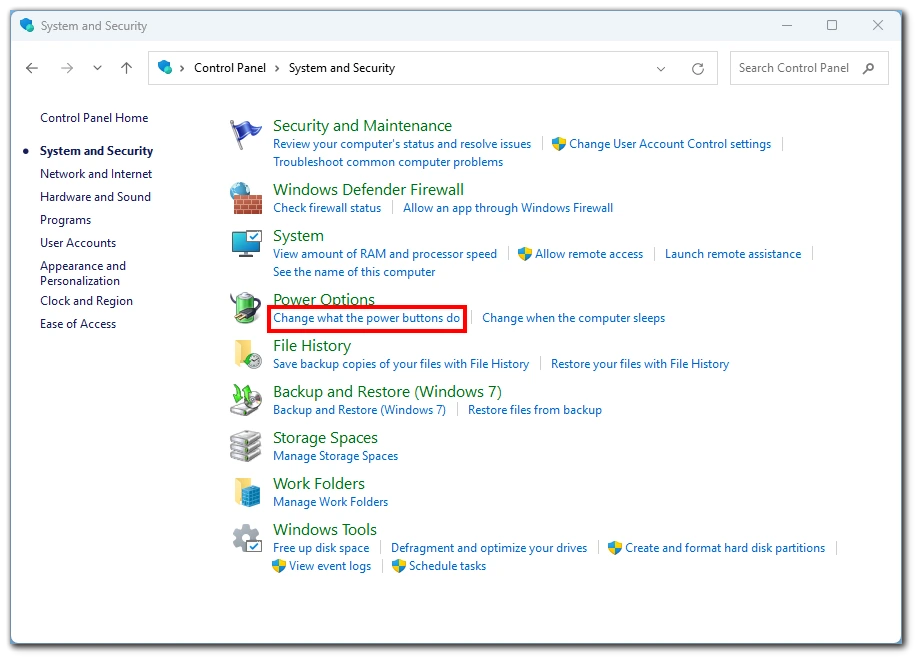Click Control Panel breadcrumb

(229, 68)
